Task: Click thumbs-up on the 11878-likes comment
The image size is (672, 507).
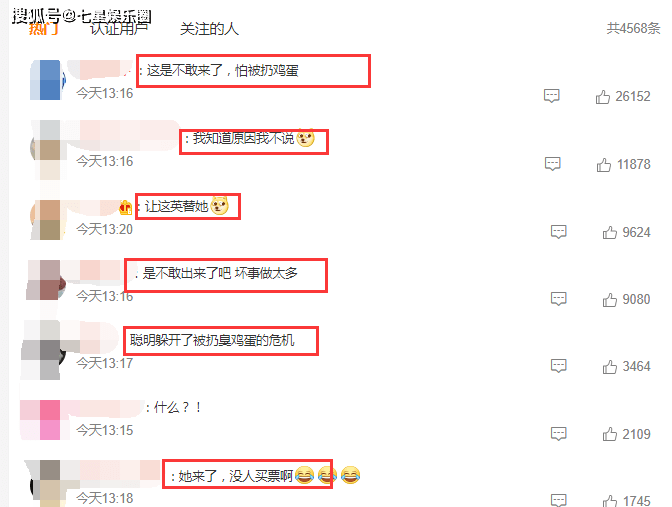Action: coord(603,165)
